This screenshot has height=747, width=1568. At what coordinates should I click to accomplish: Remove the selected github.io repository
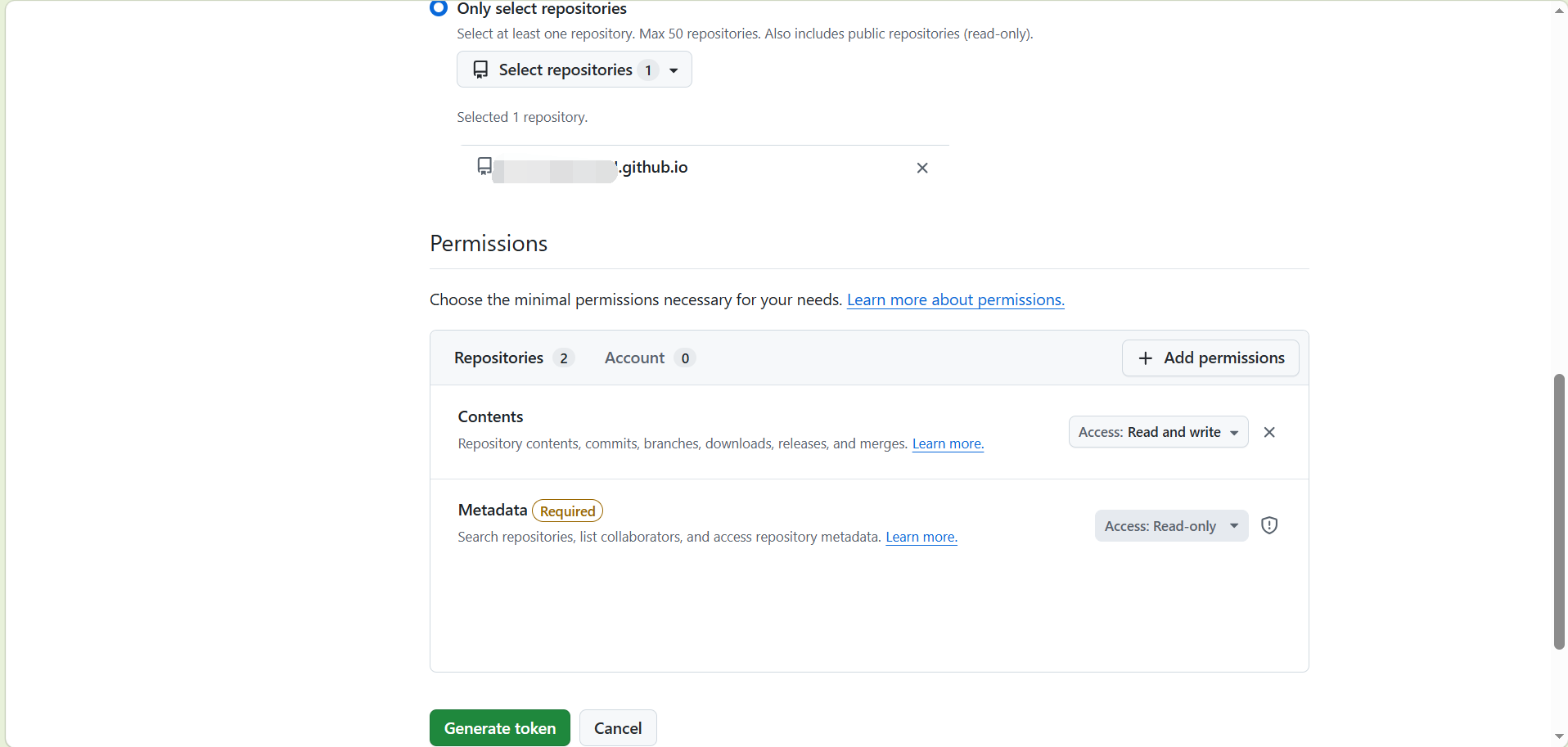coord(922,168)
